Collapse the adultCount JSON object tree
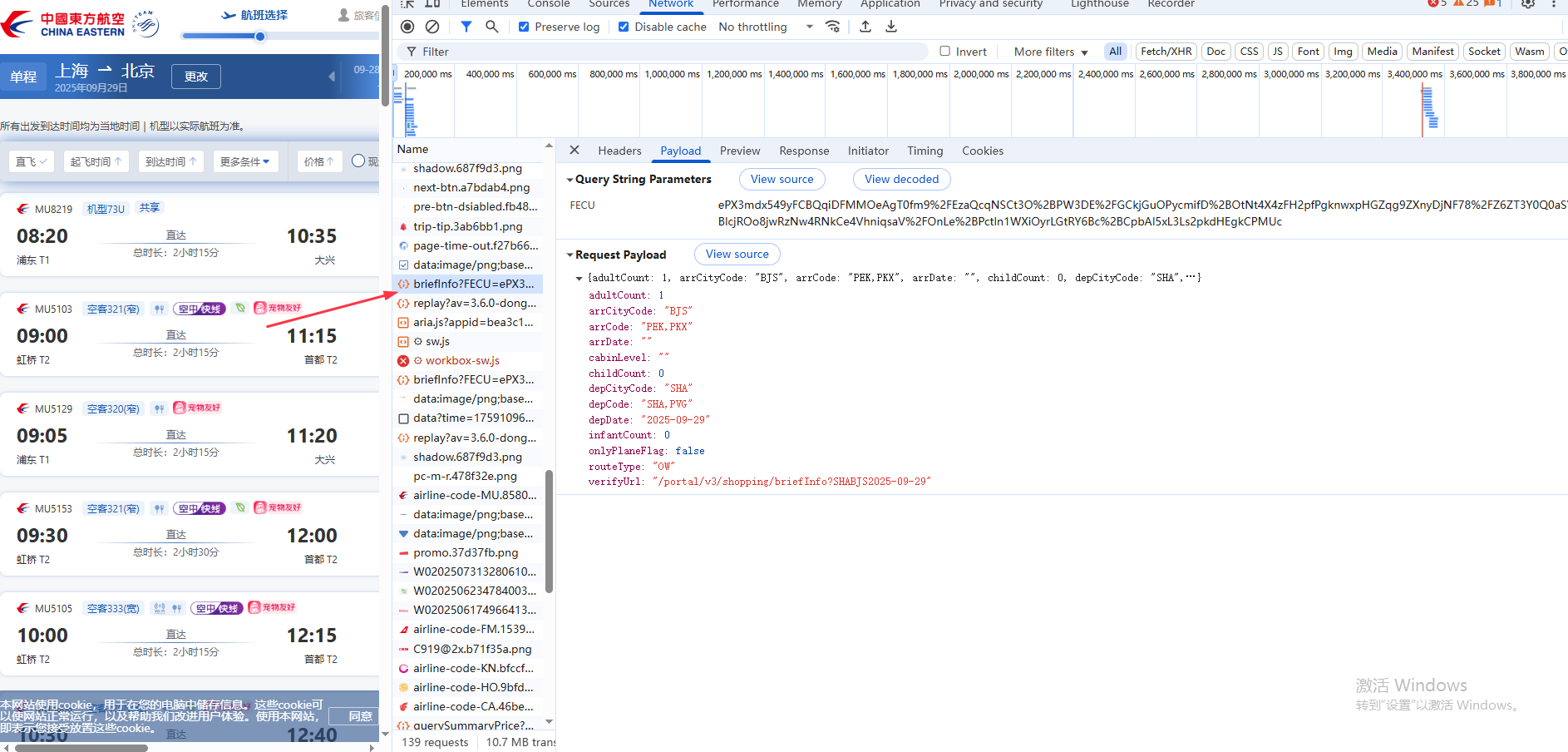The height and width of the screenshot is (752, 1568). tap(579, 278)
